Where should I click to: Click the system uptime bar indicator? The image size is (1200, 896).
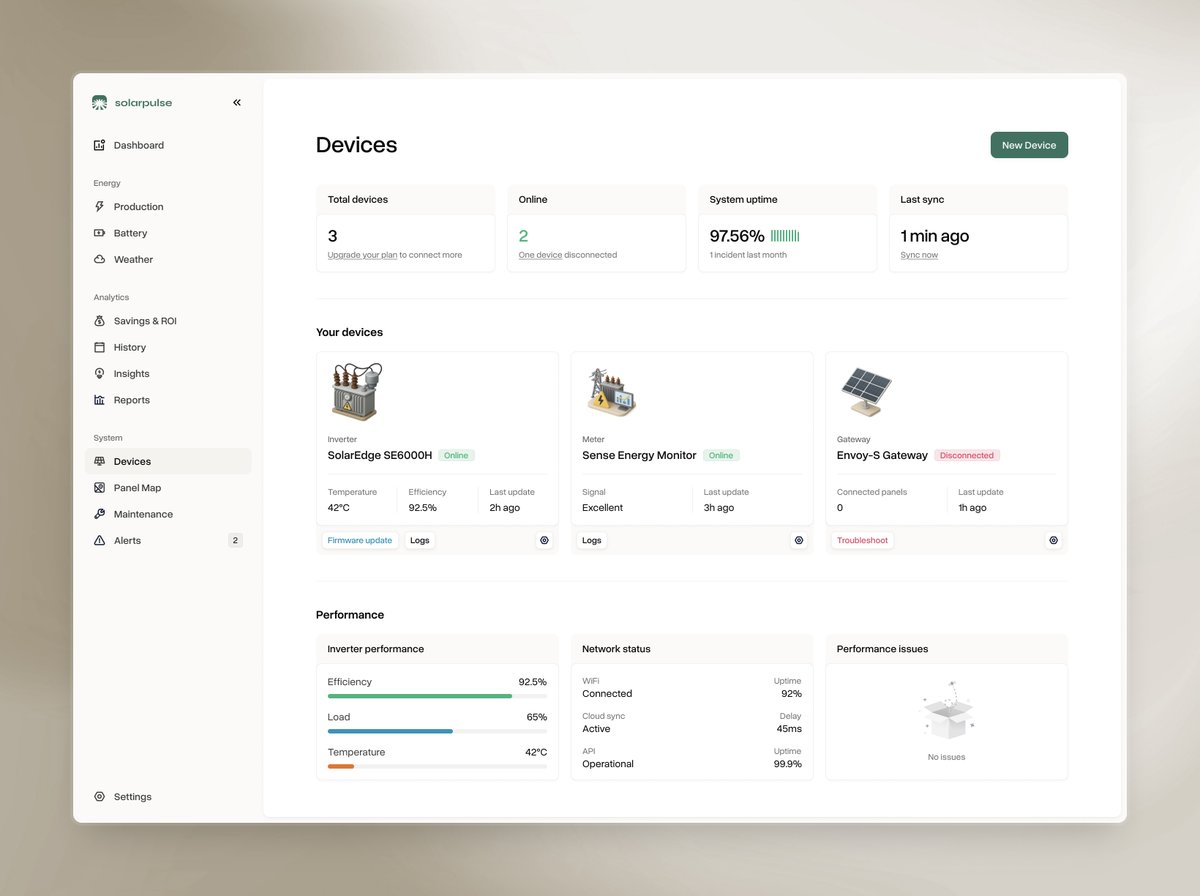(785, 236)
